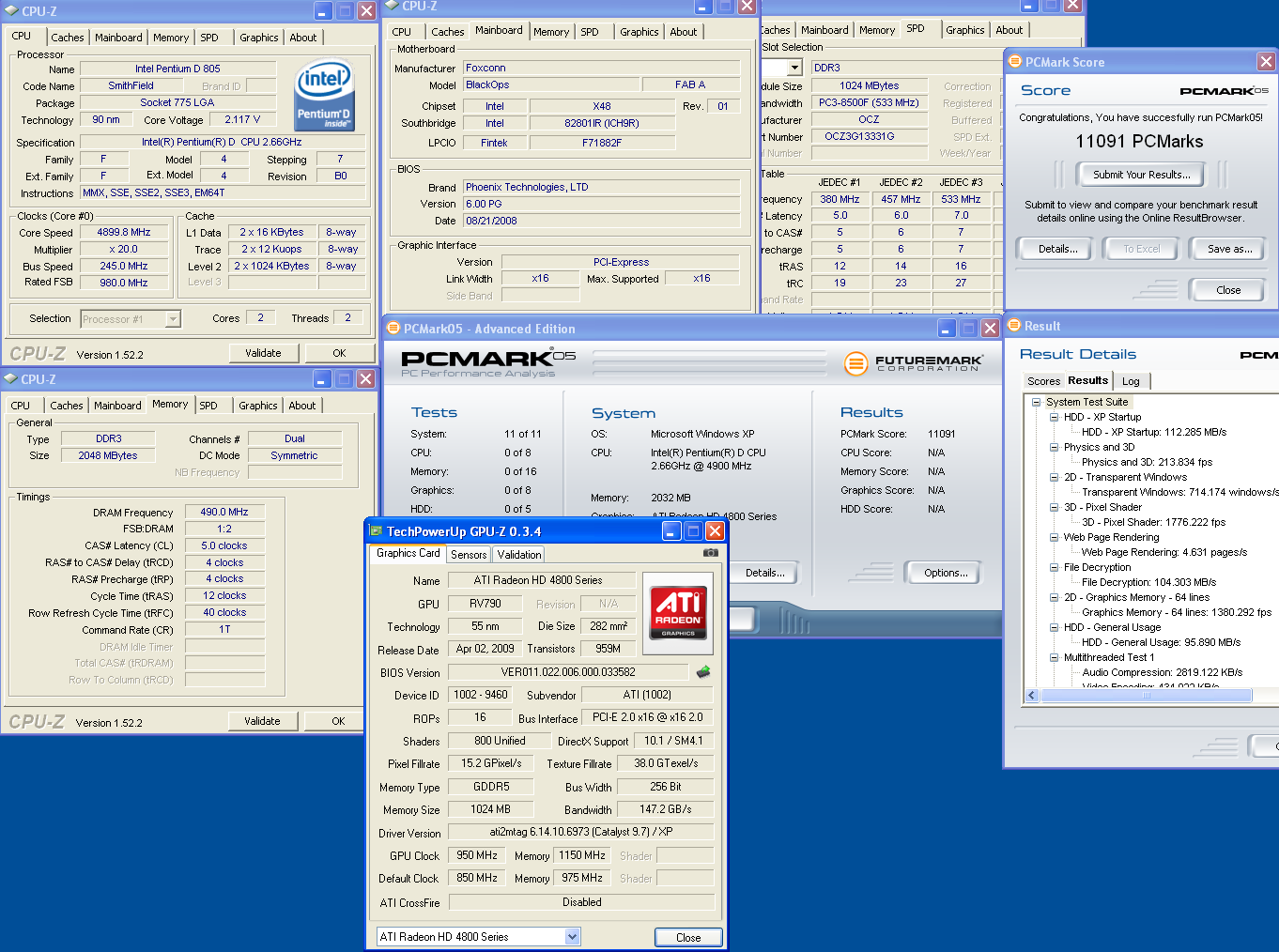
Task: Open the Processor #1 selection dropdown
Action: pyautogui.click(x=173, y=319)
